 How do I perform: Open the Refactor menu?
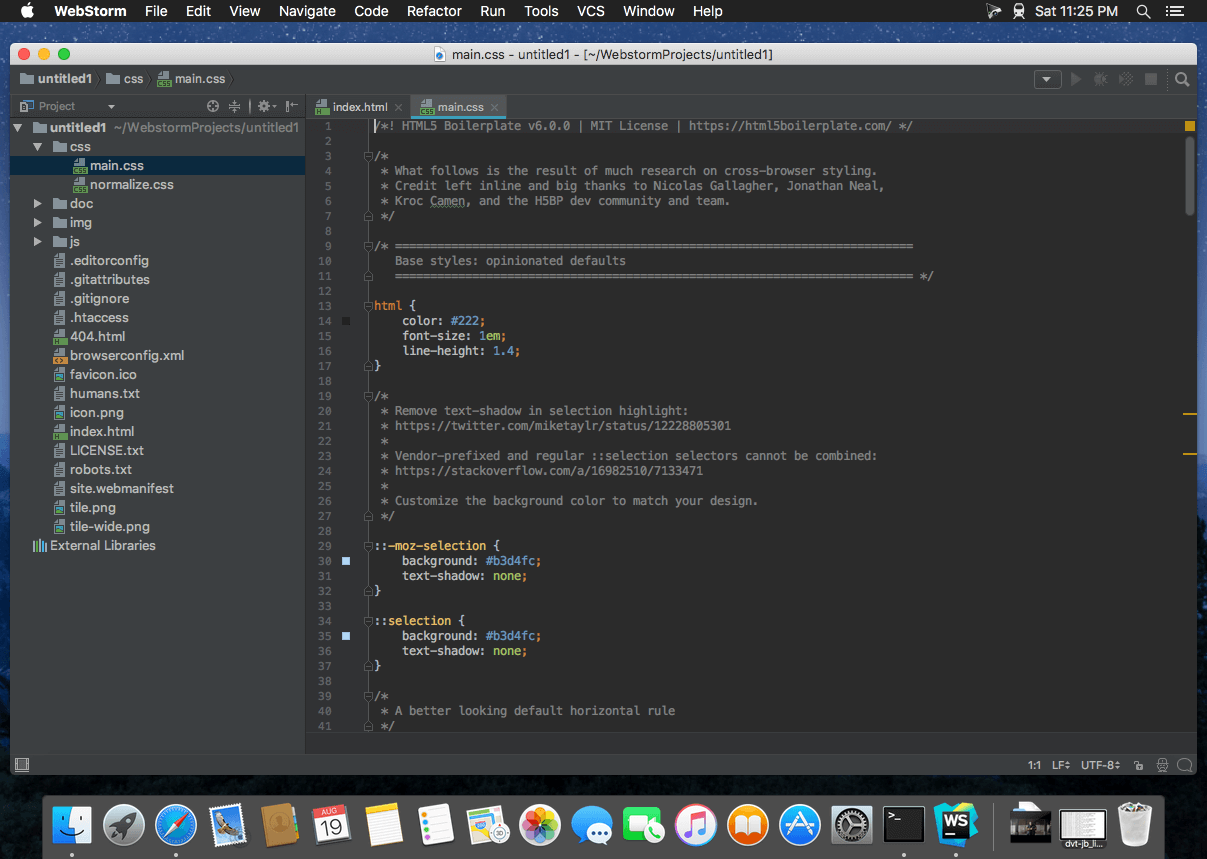coord(434,11)
